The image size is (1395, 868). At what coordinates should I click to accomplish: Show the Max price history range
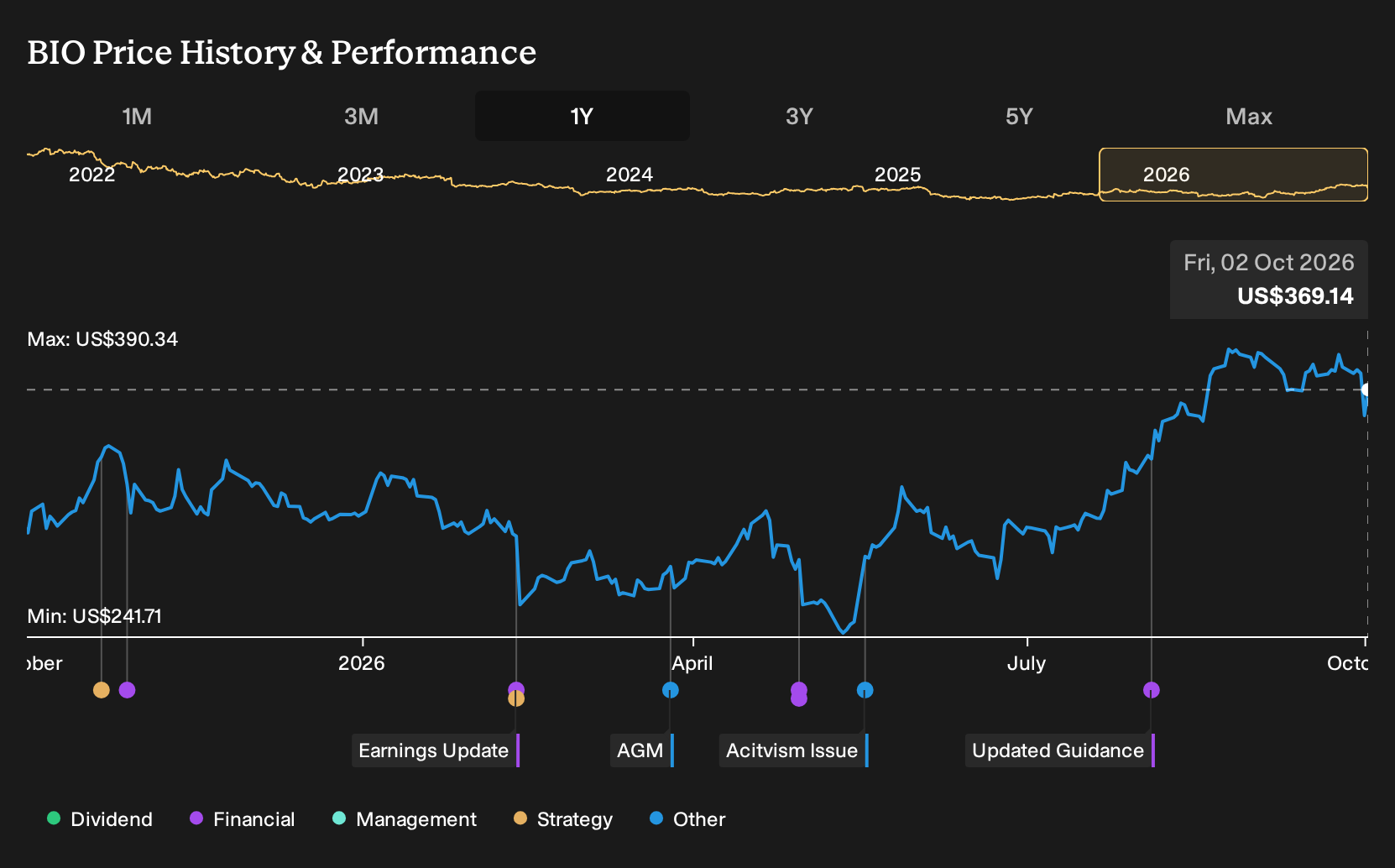point(1249,116)
